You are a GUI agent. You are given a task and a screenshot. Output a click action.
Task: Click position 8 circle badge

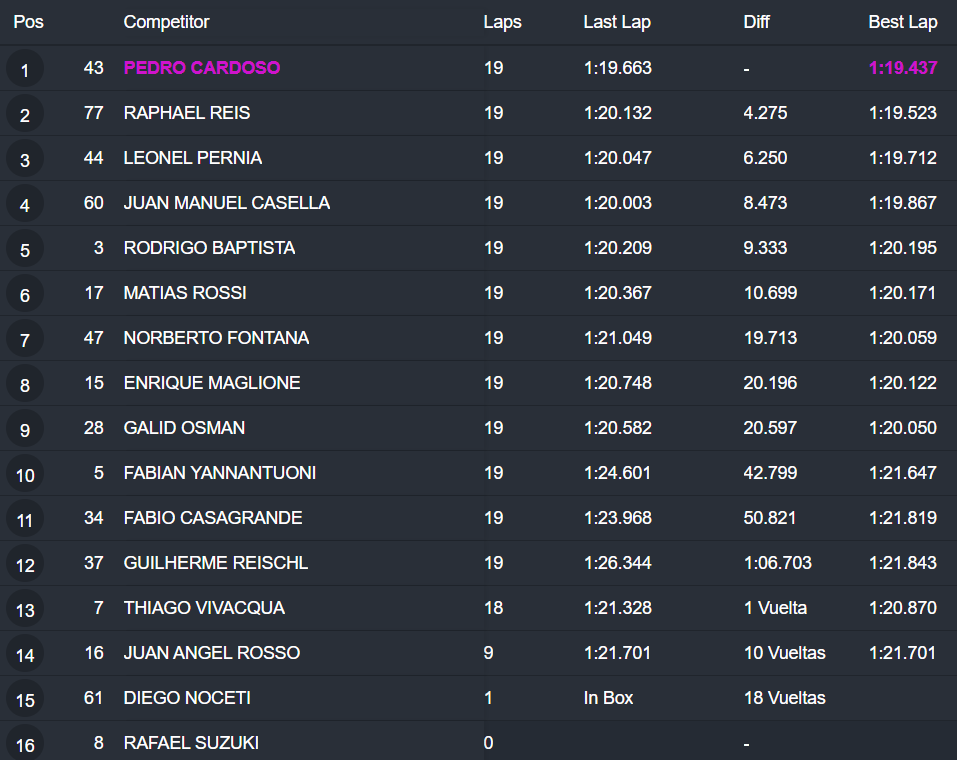25,385
